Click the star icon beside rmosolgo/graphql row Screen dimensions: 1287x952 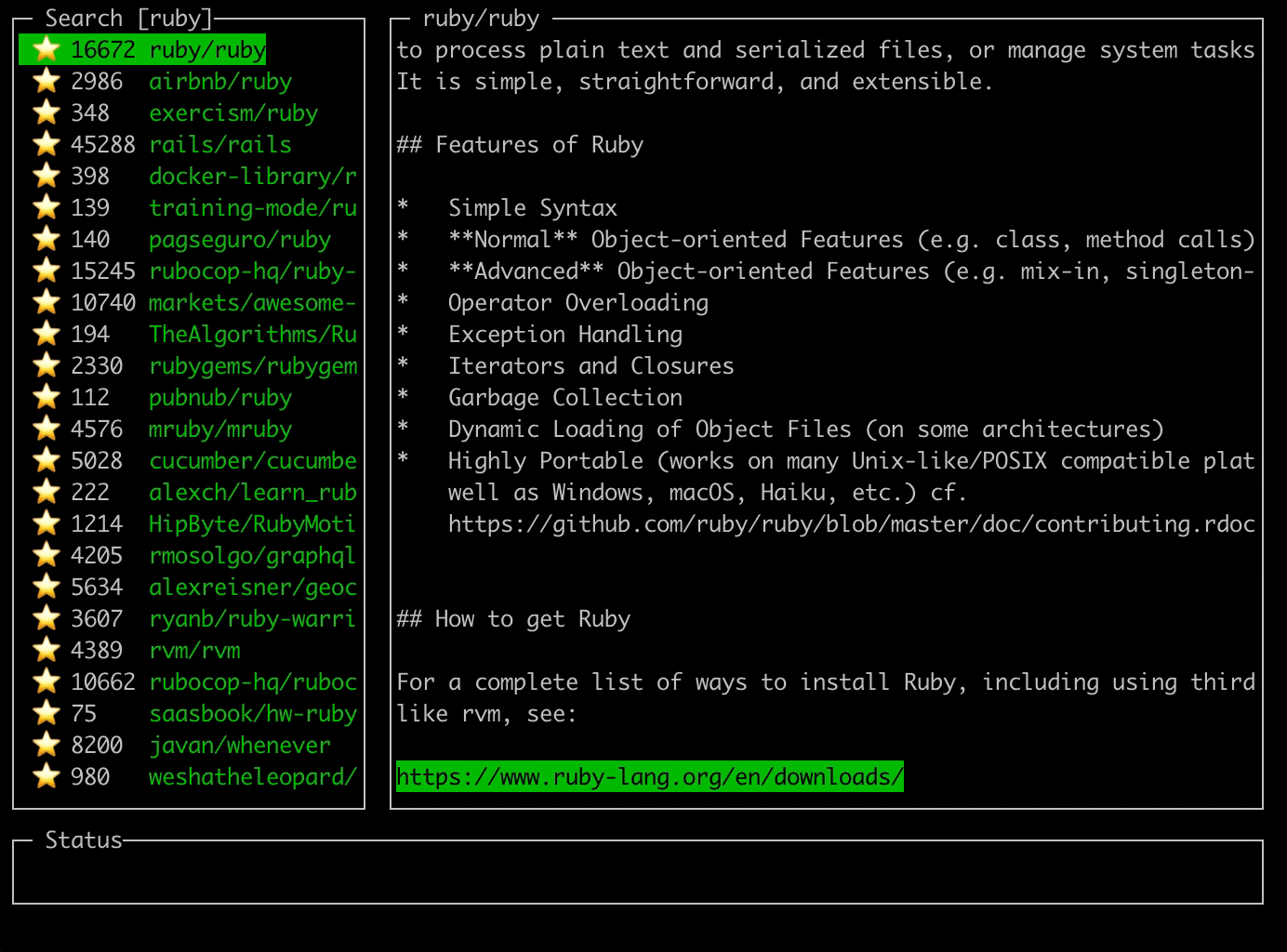pos(46,555)
